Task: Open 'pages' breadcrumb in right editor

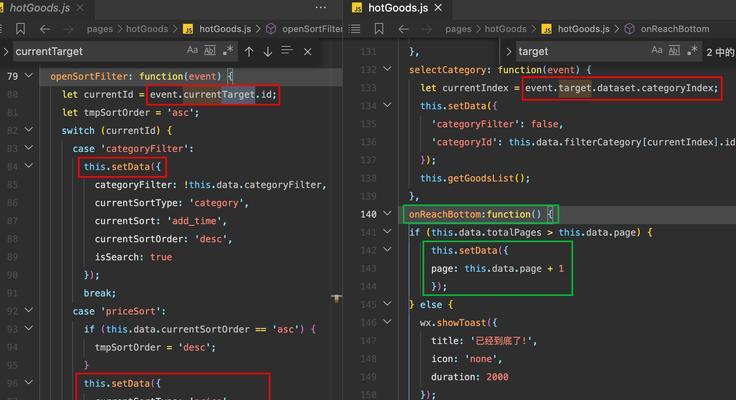Action: coord(458,29)
